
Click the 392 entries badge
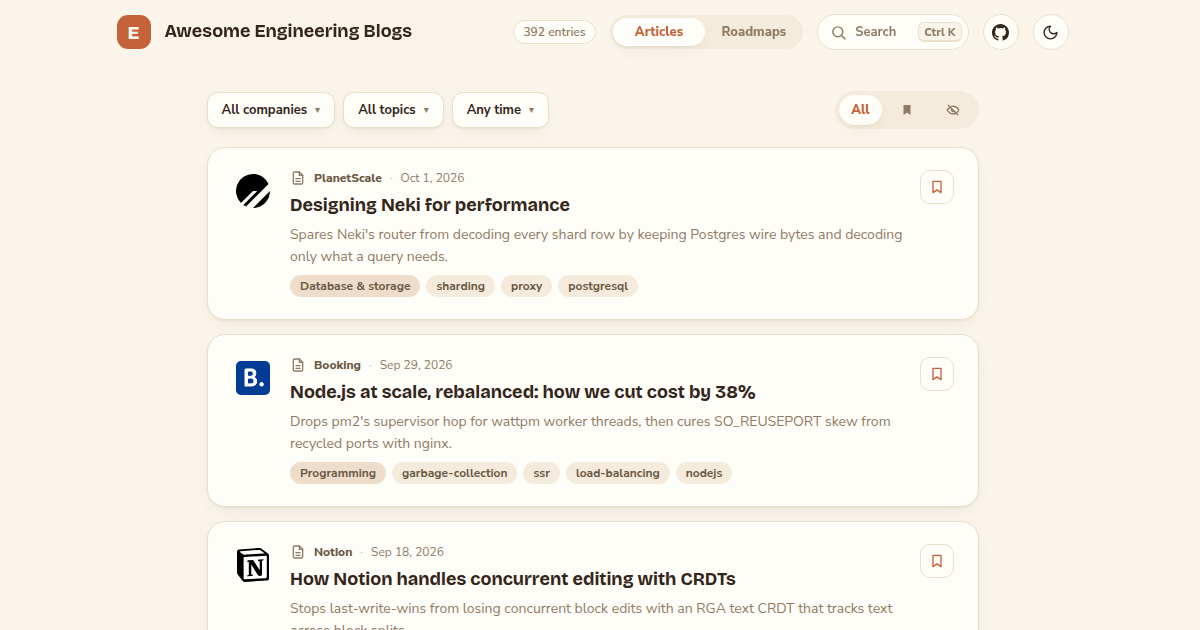[x=554, y=32]
